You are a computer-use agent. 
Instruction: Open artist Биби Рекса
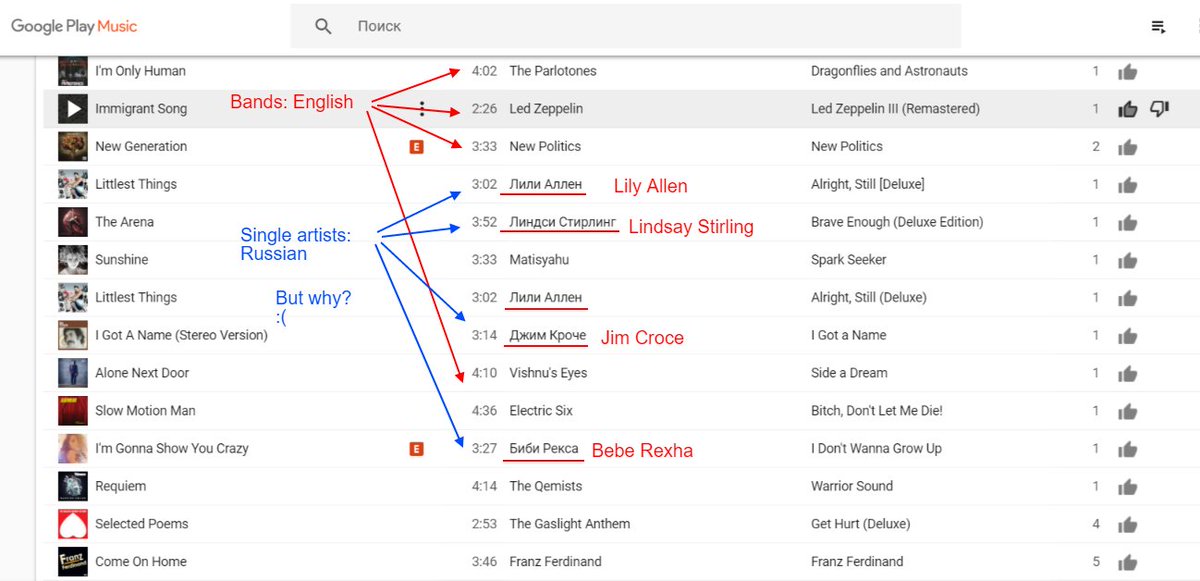(x=544, y=449)
